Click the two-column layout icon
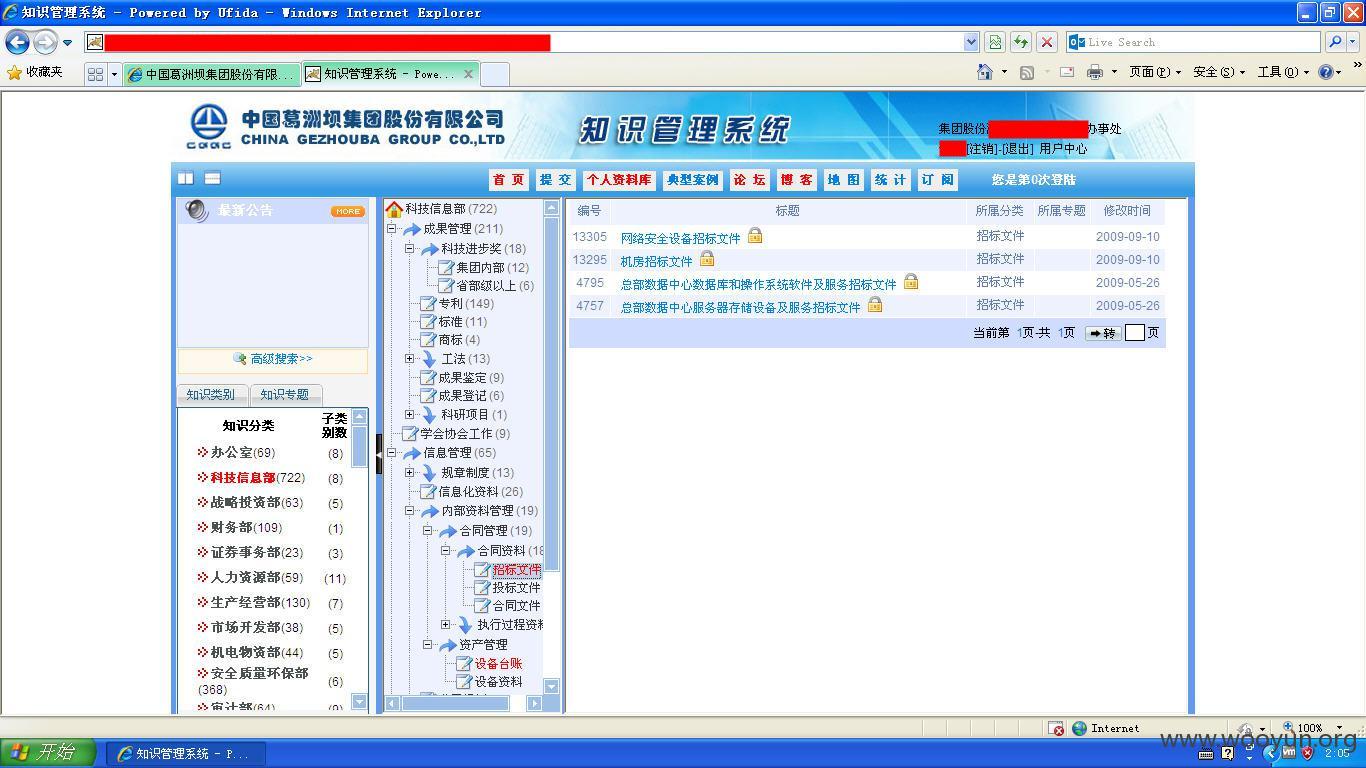 pyautogui.click(x=186, y=178)
